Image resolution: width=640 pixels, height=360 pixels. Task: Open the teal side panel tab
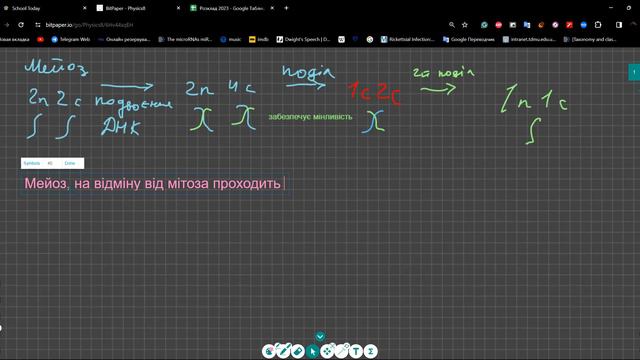(634, 72)
